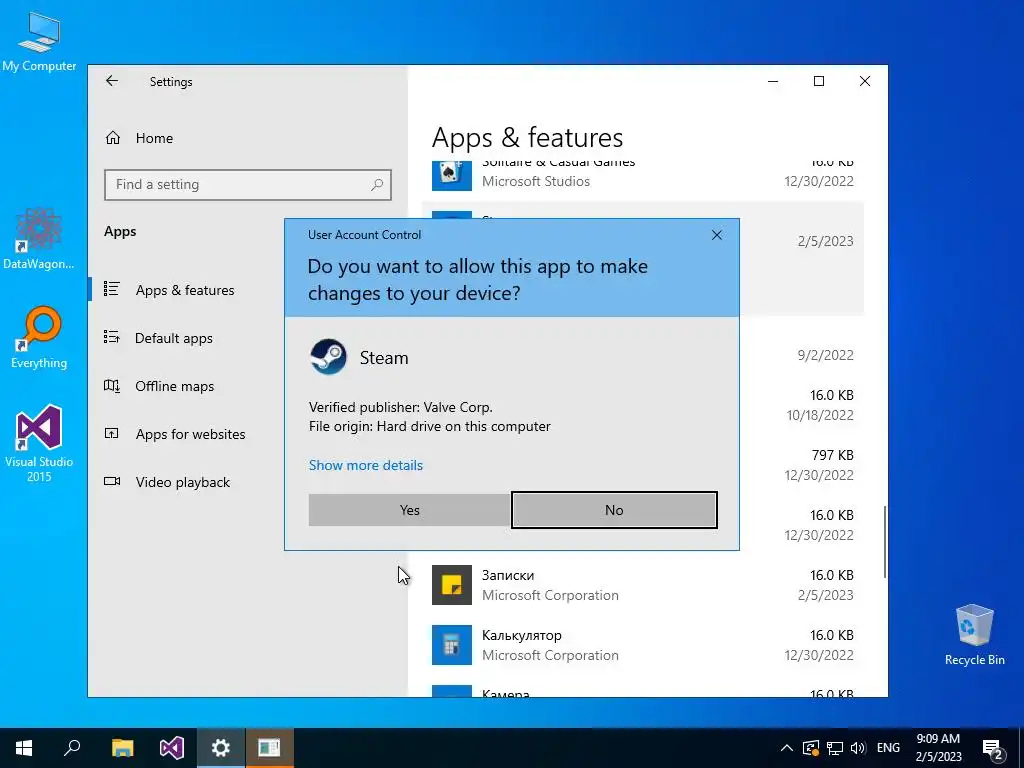Screen dimensions: 1024x768
Task: Open Recycle Bin on desktop
Action: click(x=974, y=635)
